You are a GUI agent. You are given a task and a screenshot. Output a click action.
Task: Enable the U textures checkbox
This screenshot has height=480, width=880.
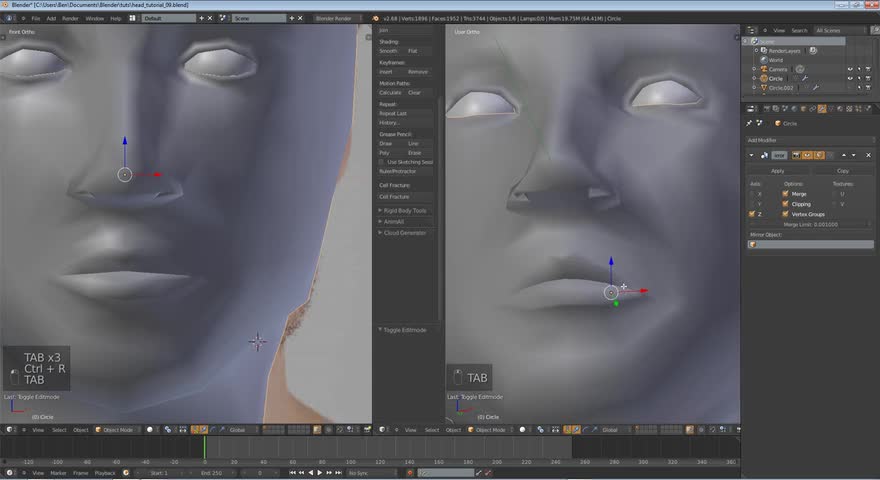(x=835, y=194)
